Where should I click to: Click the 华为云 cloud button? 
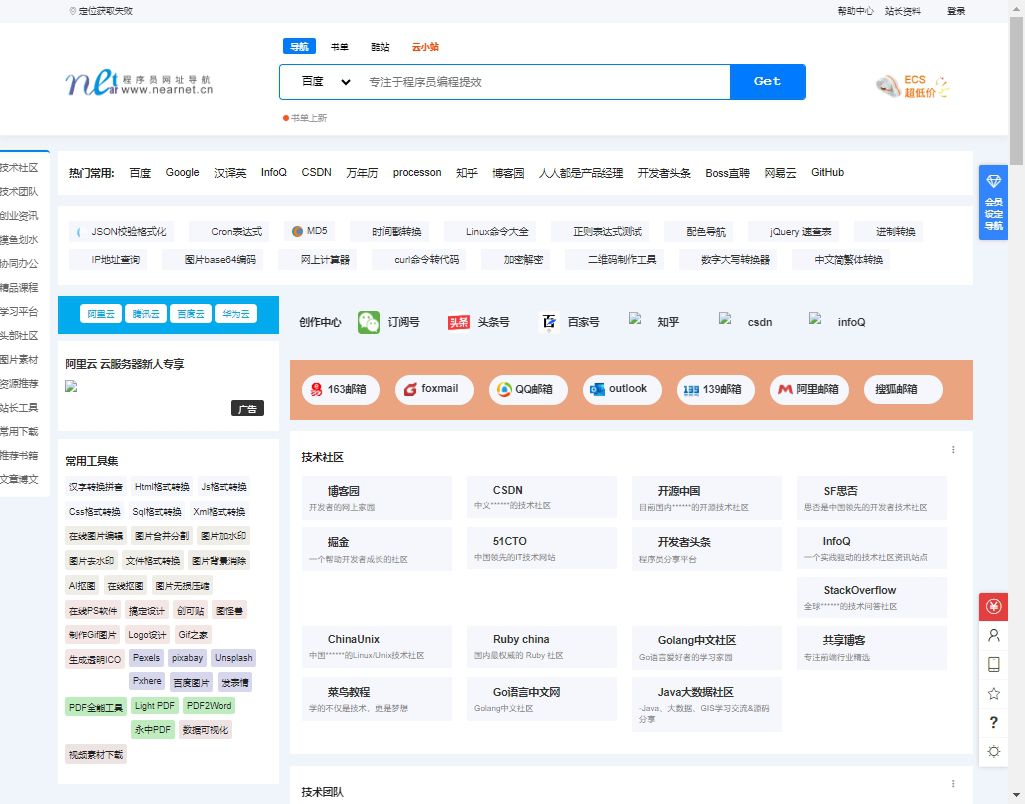(x=236, y=314)
